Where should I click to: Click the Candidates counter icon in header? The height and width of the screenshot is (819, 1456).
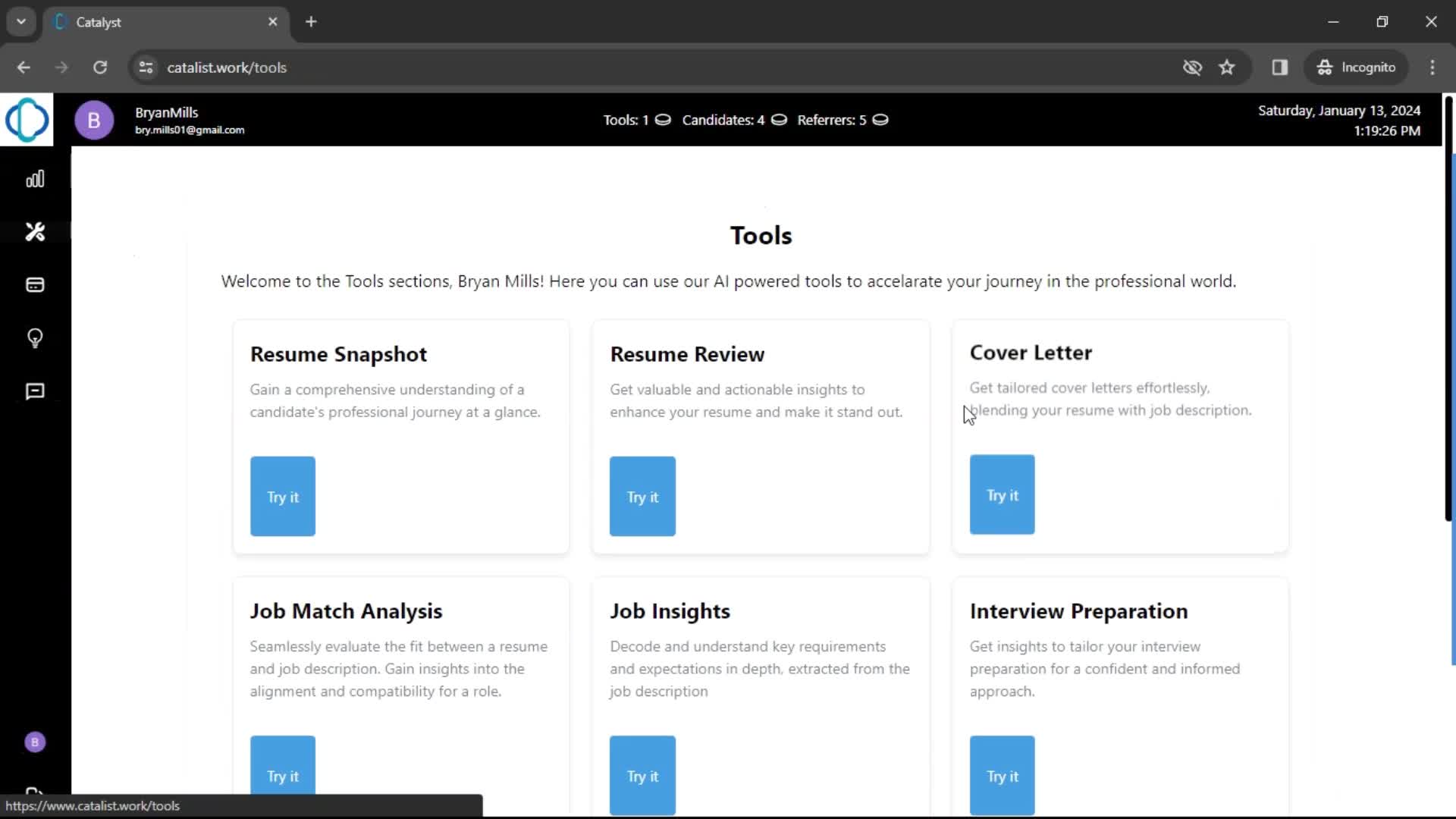[778, 120]
